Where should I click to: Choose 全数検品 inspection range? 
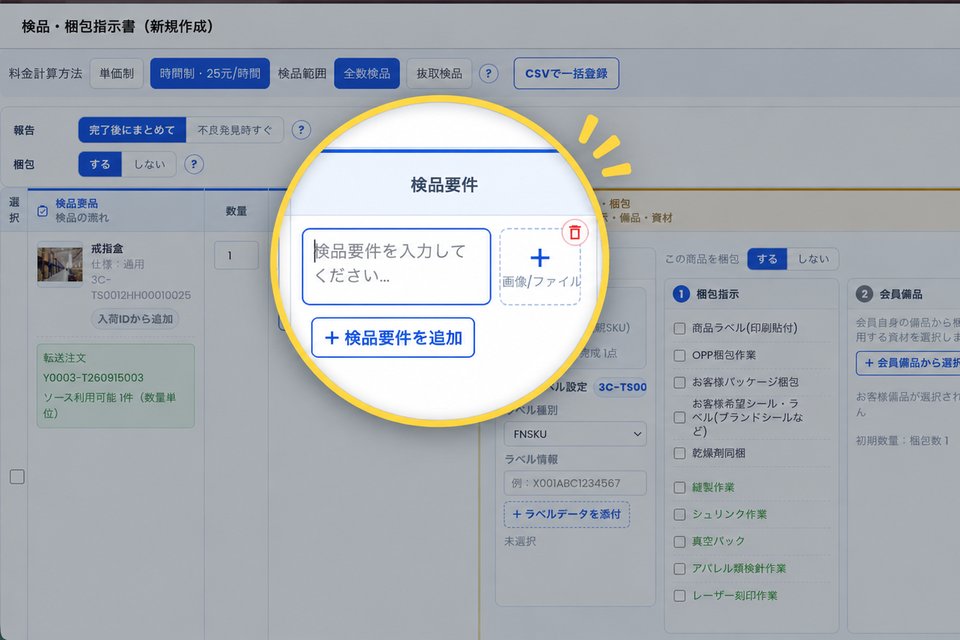pos(367,73)
